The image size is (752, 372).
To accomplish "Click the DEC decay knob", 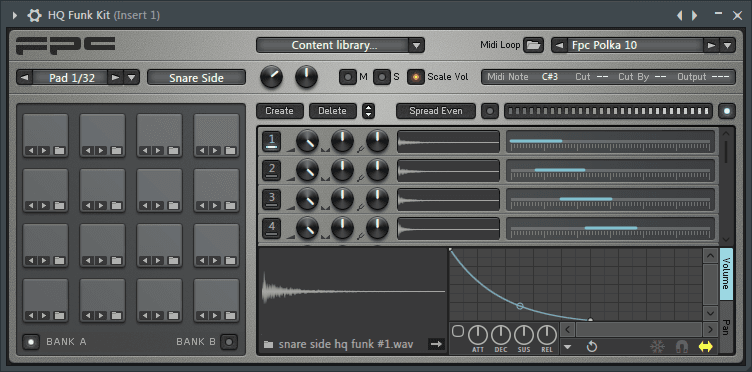I will point(501,335).
